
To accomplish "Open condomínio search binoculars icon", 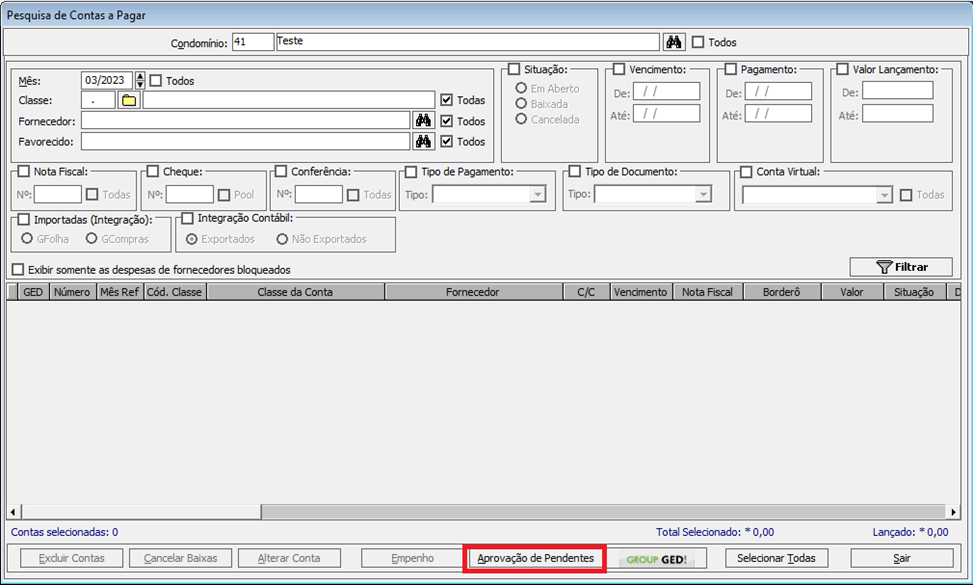I will [673, 42].
